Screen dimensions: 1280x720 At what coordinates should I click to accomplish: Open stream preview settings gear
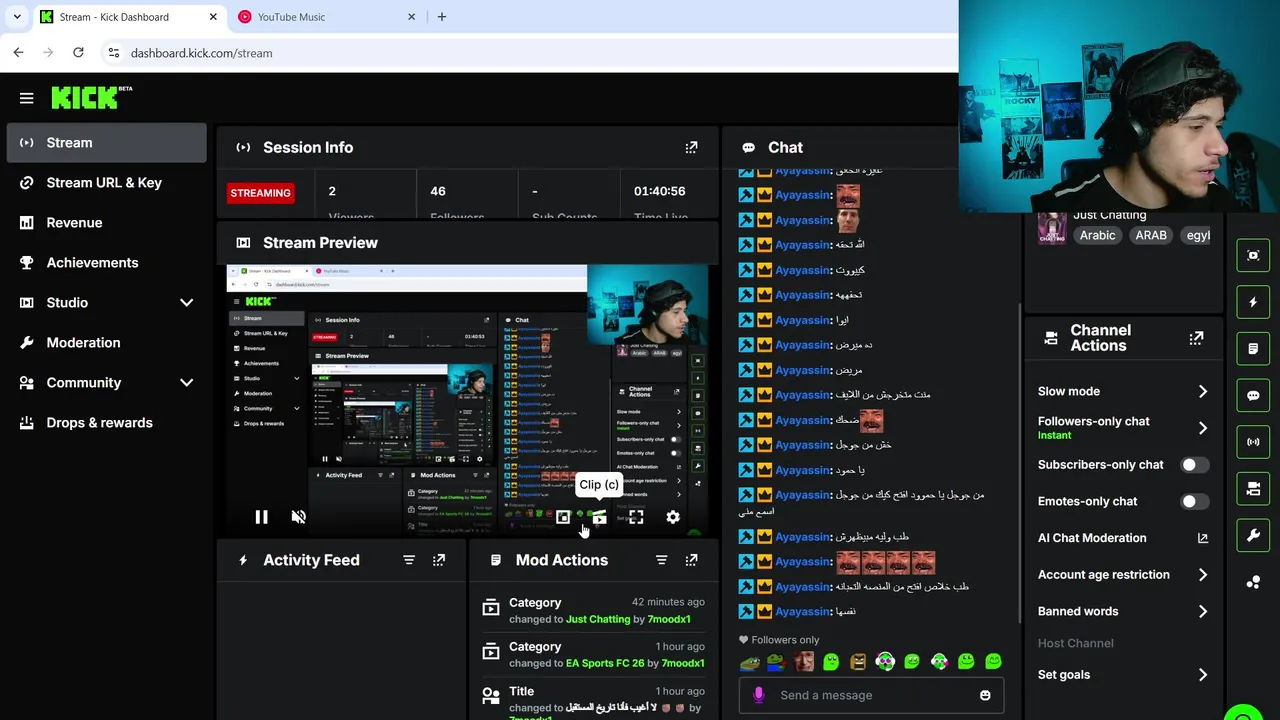coord(673,517)
